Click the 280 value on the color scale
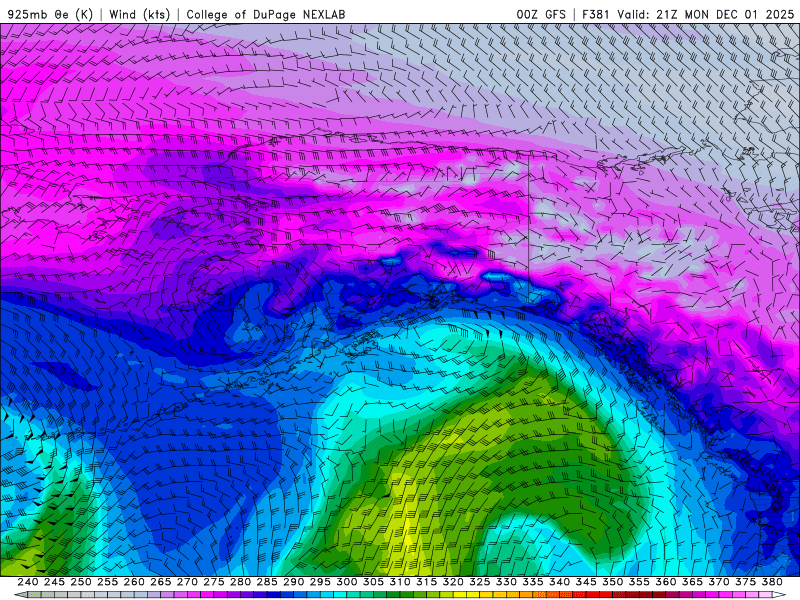 point(240,582)
